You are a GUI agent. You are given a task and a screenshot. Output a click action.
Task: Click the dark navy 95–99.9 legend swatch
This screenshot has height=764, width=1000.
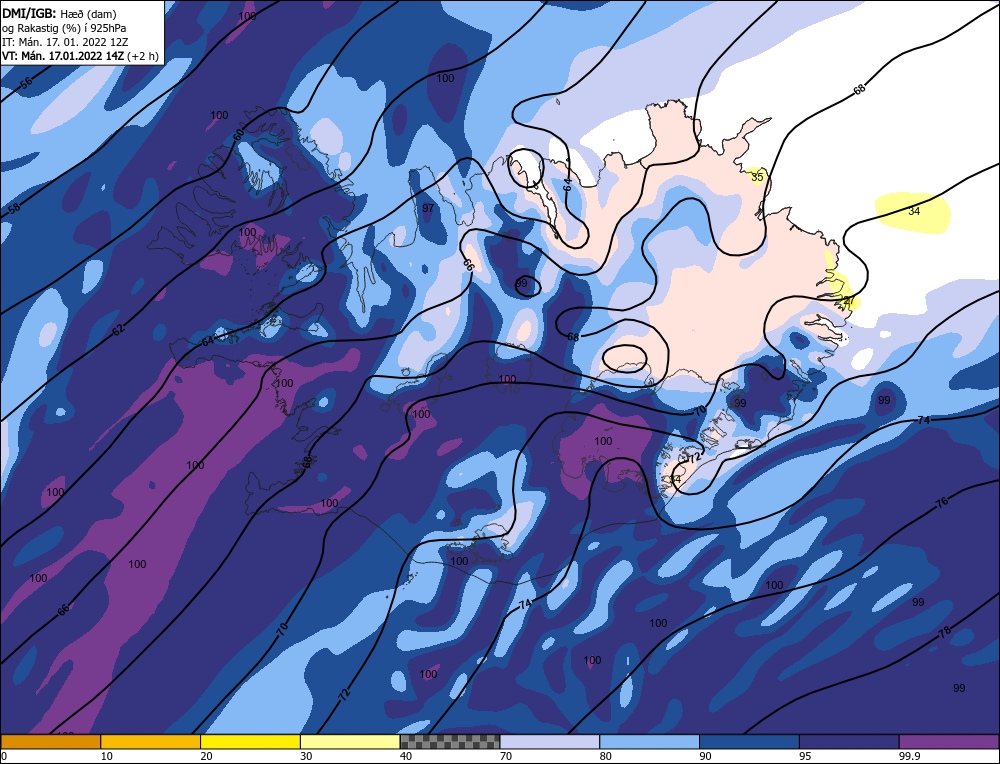coord(849,741)
